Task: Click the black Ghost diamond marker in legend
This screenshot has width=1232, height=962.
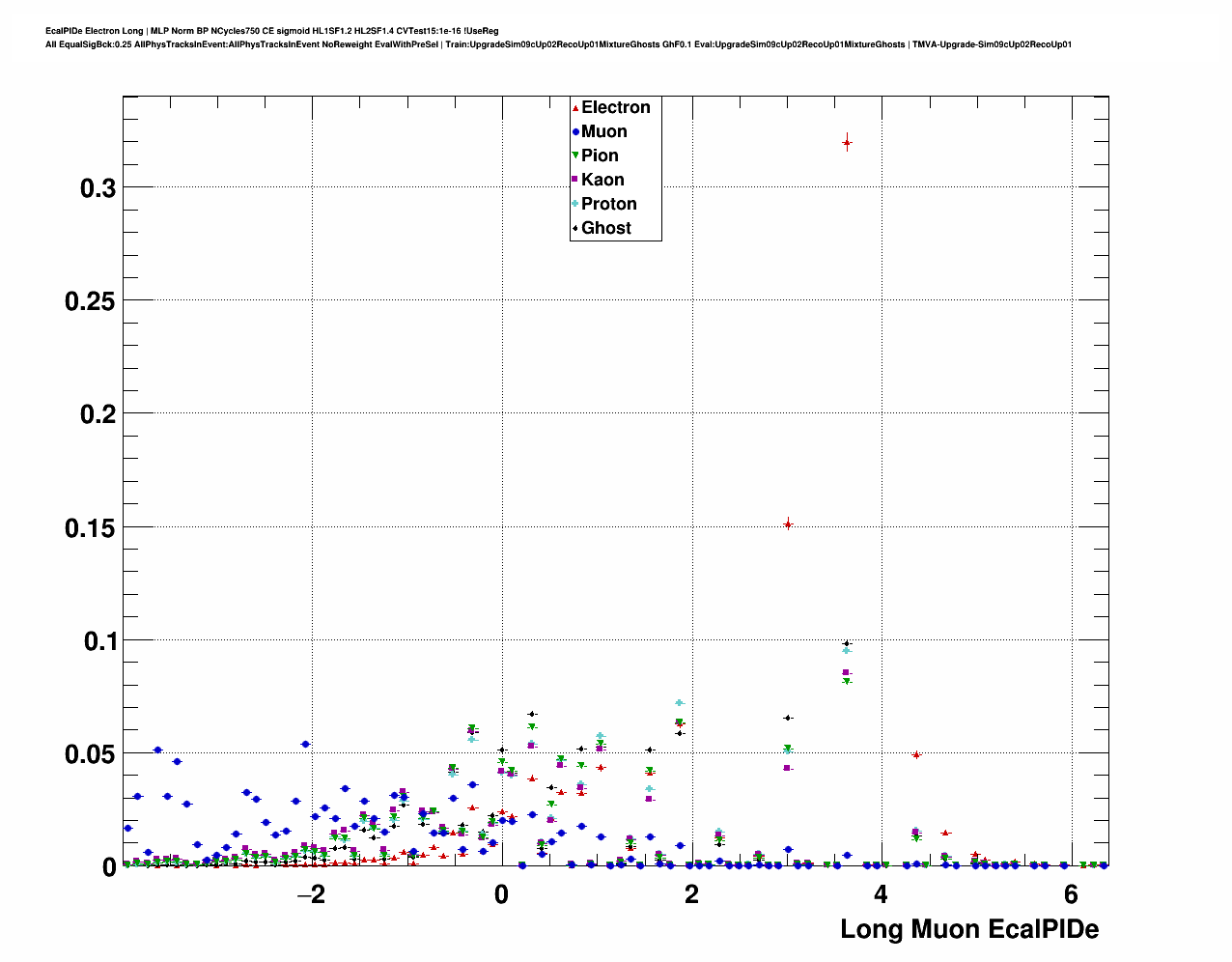Action: (575, 229)
